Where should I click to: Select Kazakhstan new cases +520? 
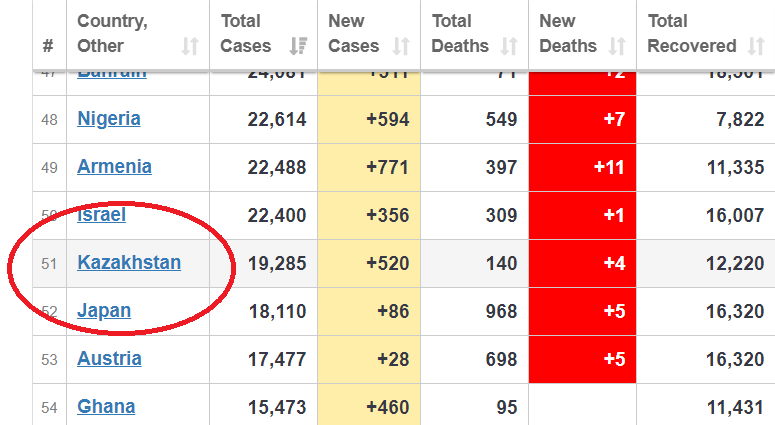[388, 263]
